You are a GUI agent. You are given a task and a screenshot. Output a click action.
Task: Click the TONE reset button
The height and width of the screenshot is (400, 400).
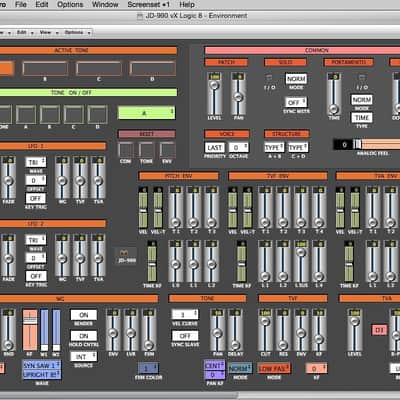coord(146,150)
